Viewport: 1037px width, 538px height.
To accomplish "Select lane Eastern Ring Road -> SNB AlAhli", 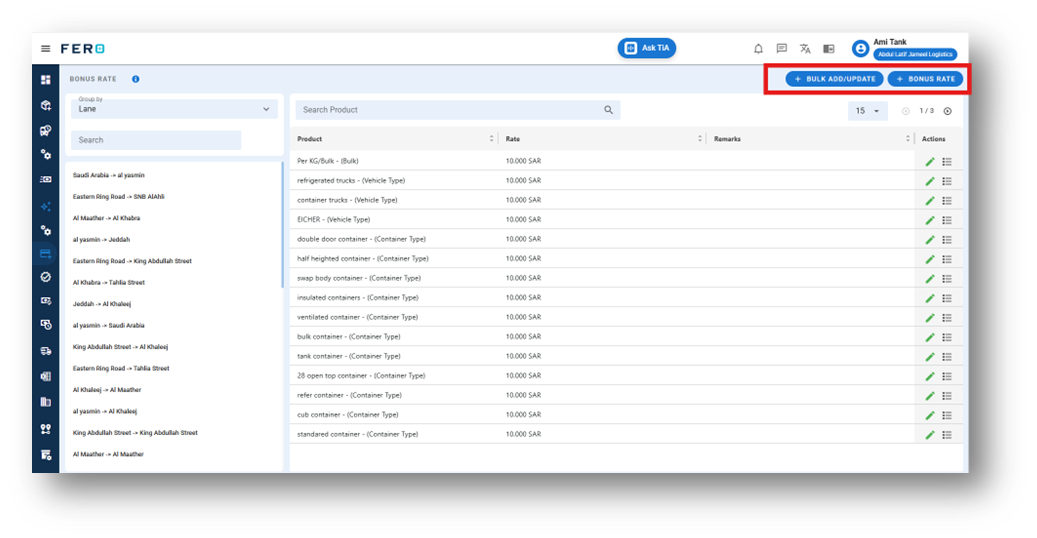I will coord(118,197).
